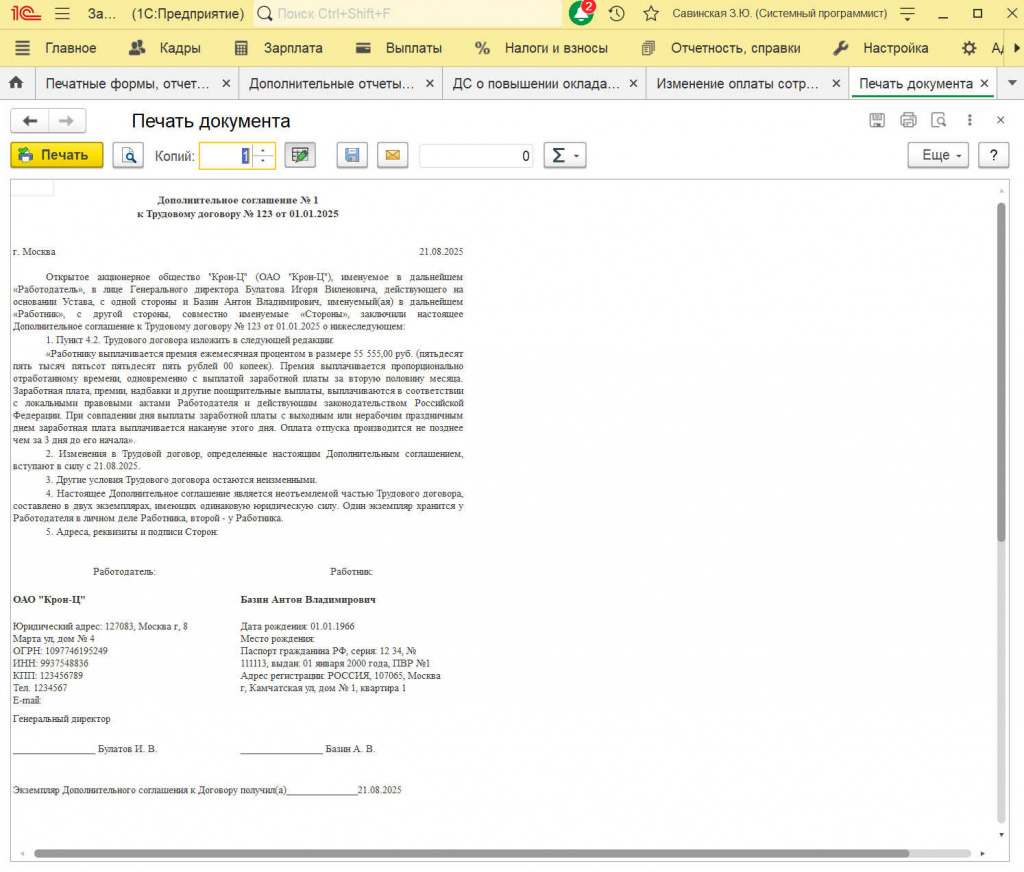
Task: Click the scroll down arrow of document
Action: [1001, 835]
